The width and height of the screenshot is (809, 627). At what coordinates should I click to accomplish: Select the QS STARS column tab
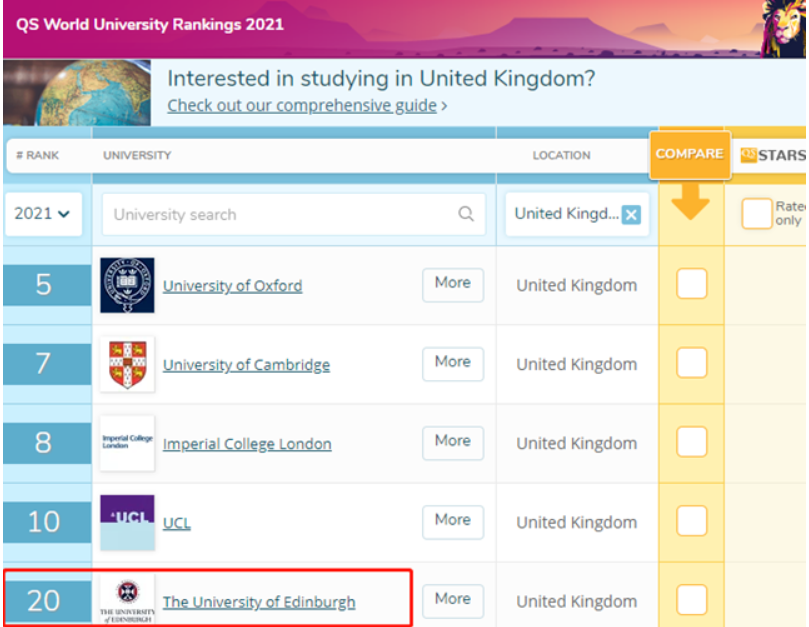tap(771, 155)
